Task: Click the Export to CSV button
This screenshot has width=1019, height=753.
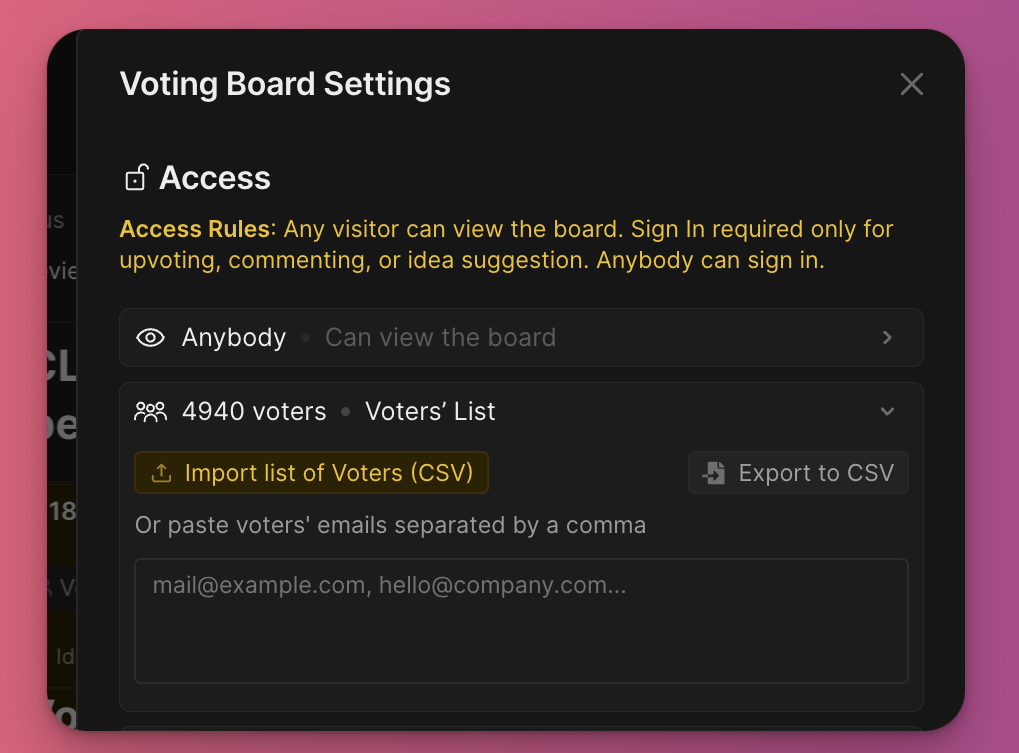Action: point(798,473)
